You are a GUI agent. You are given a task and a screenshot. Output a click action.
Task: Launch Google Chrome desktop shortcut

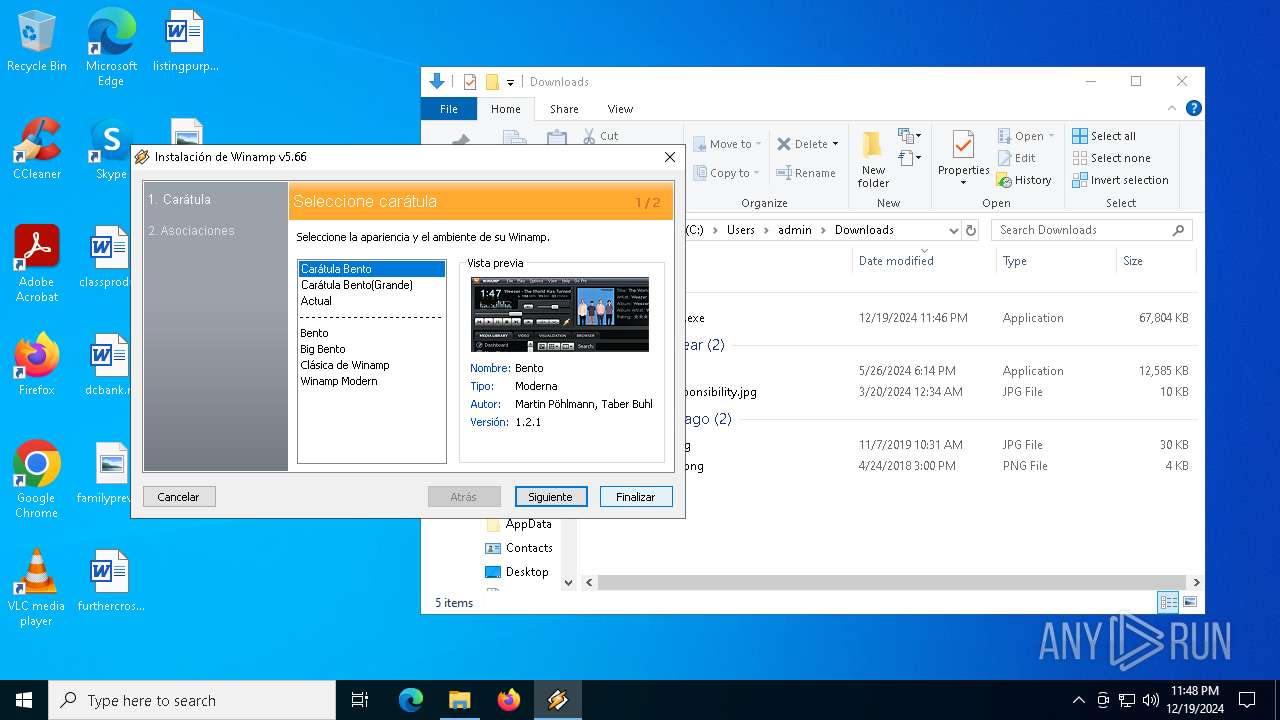click(x=36, y=479)
